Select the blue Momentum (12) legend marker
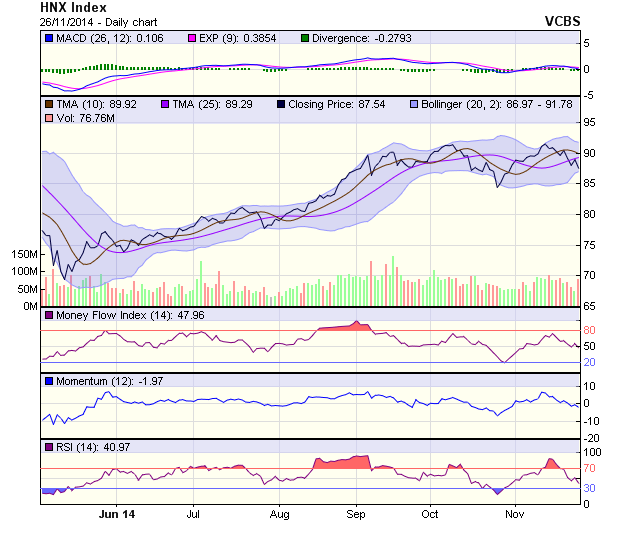620x535 pixels. 48,381
